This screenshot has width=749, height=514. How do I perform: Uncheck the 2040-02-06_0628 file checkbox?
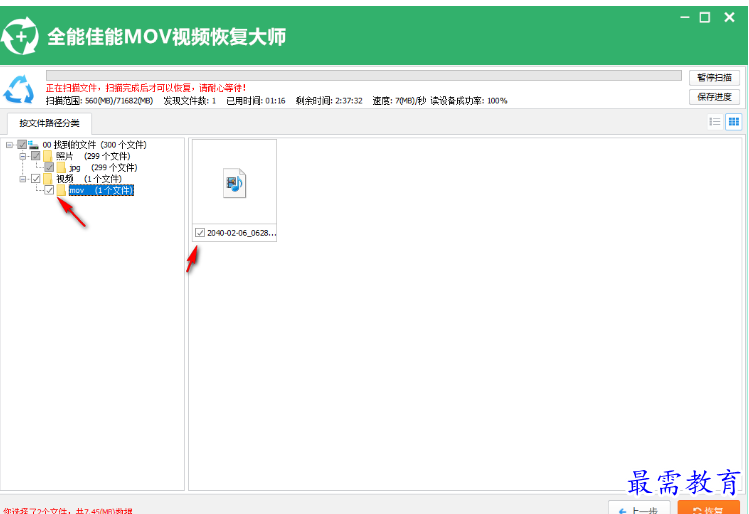tap(200, 233)
